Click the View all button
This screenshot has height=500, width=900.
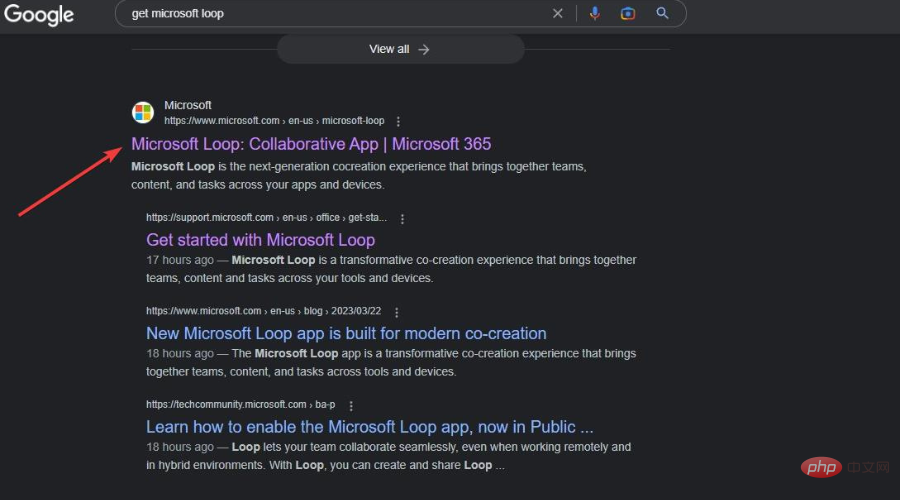pyautogui.click(x=400, y=49)
